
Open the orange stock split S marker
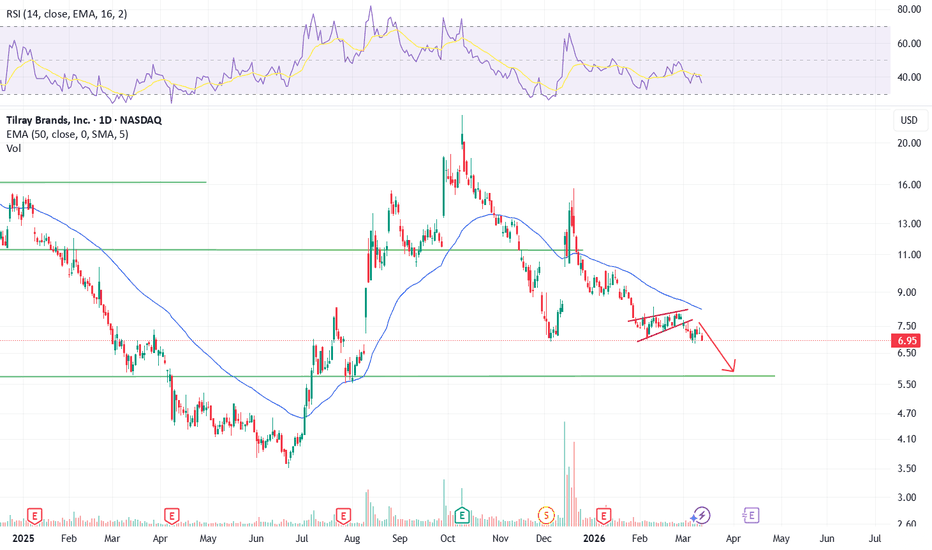(546, 515)
